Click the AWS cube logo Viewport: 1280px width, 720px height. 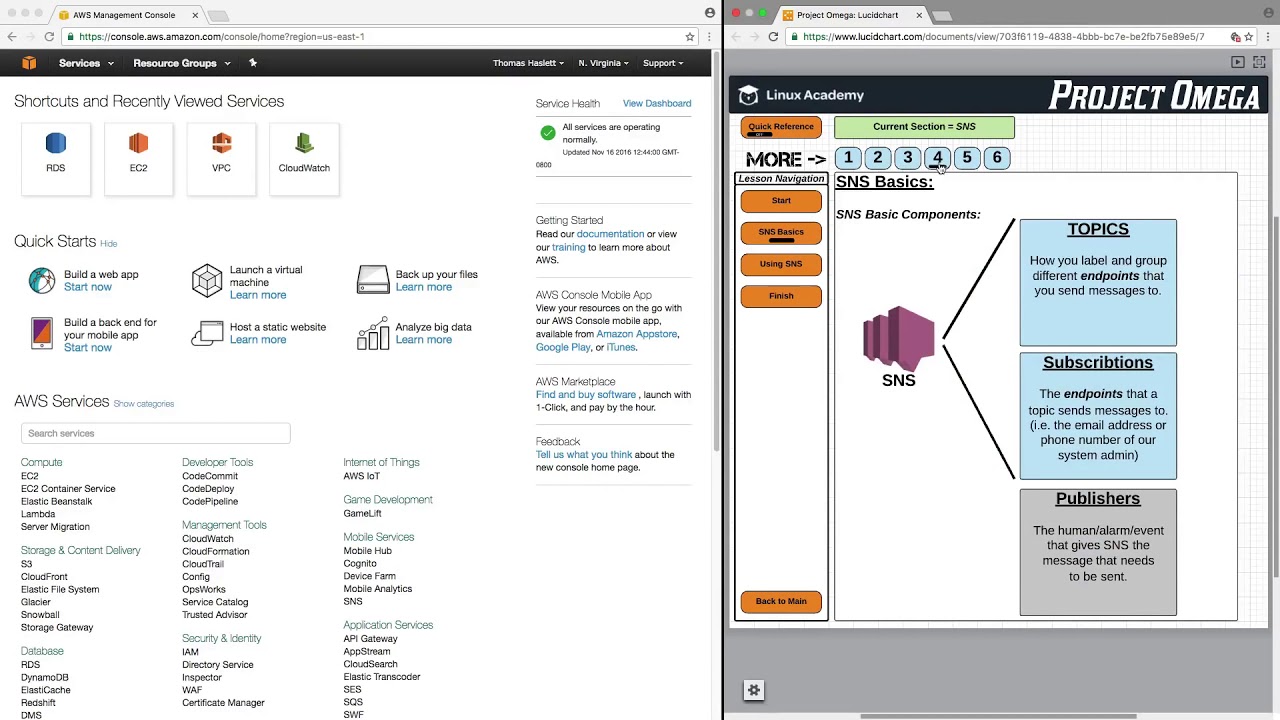click(x=29, y=63)
